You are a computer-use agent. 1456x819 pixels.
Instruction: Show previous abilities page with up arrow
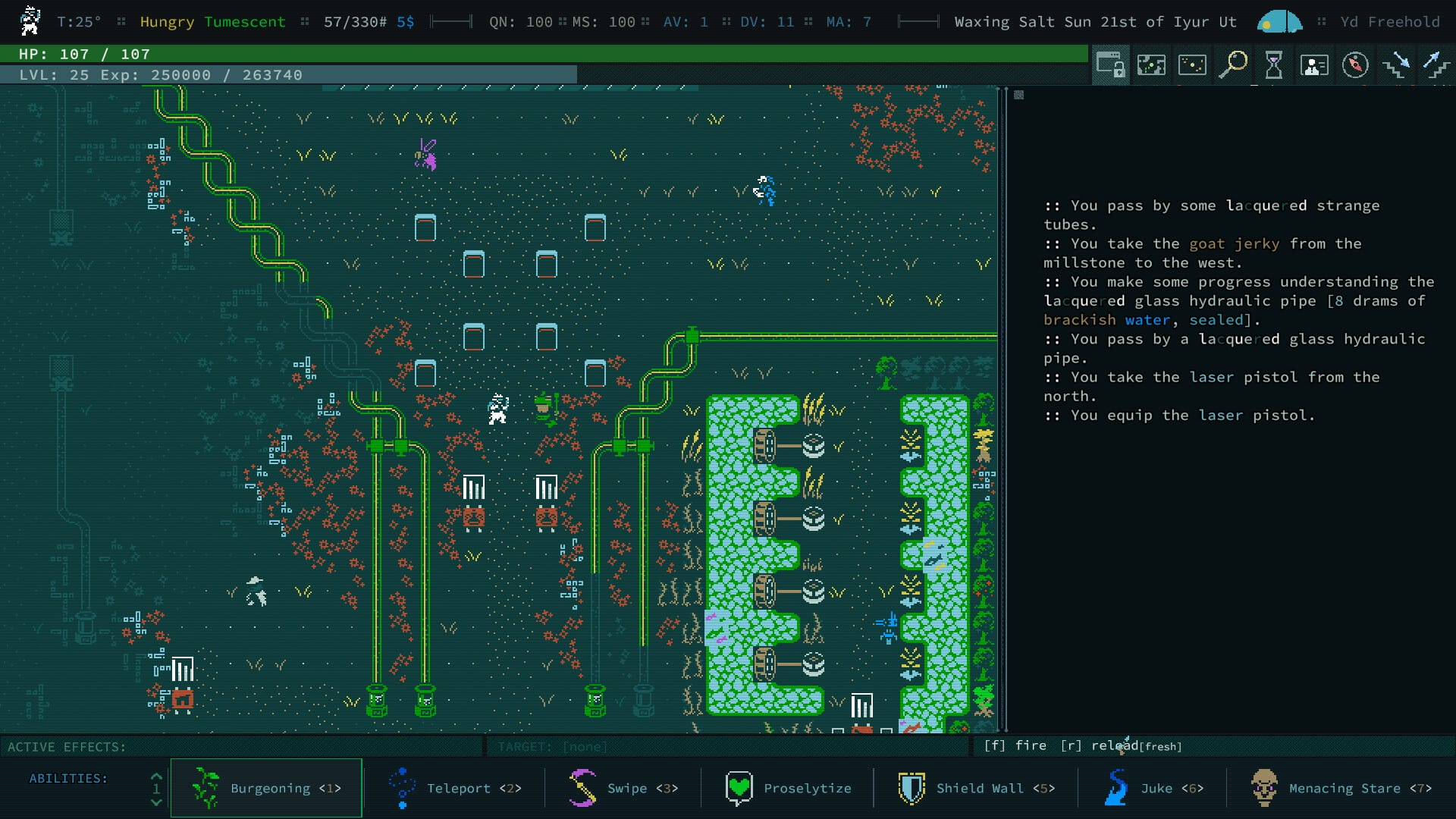157,777
